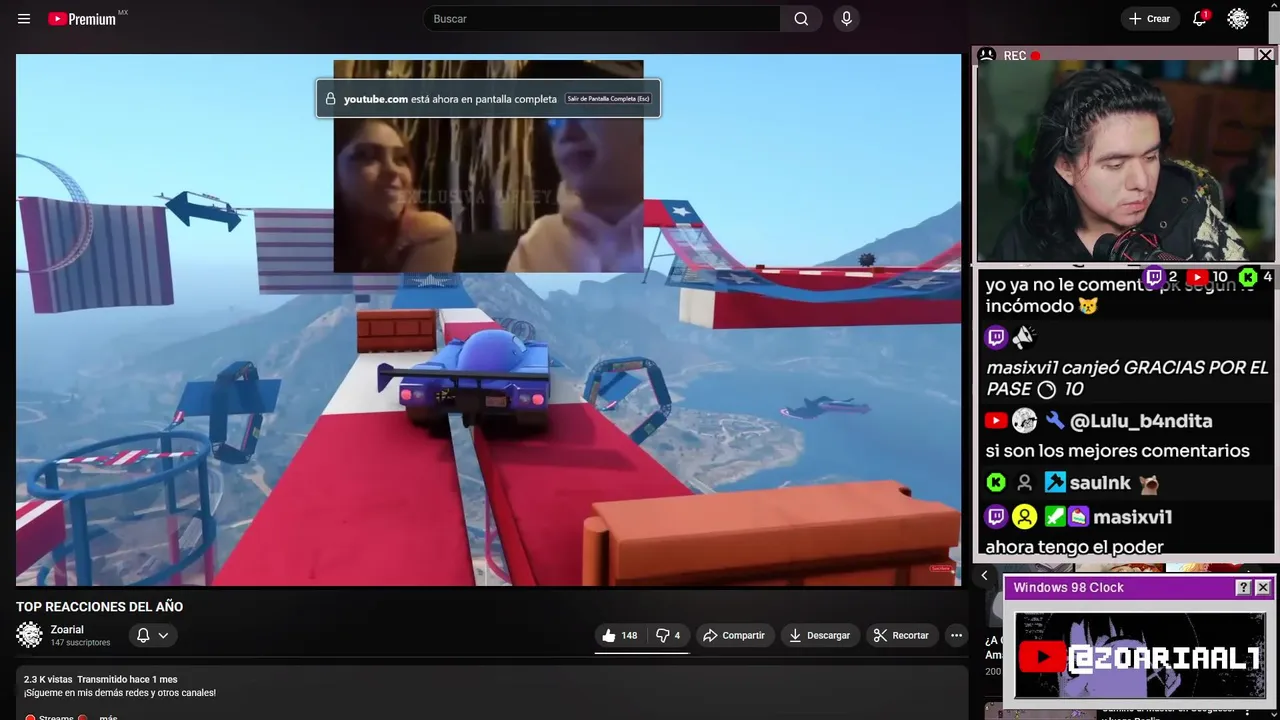
Task: Click the Twitch viewer counter icon
Action: click(x=1154, y=277)
